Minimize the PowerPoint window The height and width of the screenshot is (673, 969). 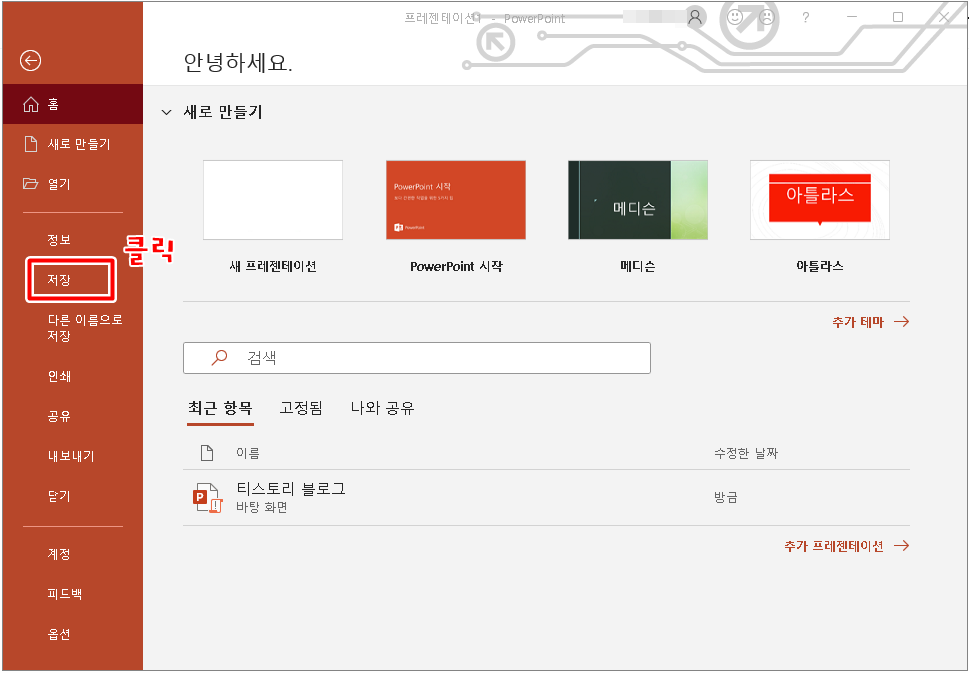point(852,17)
